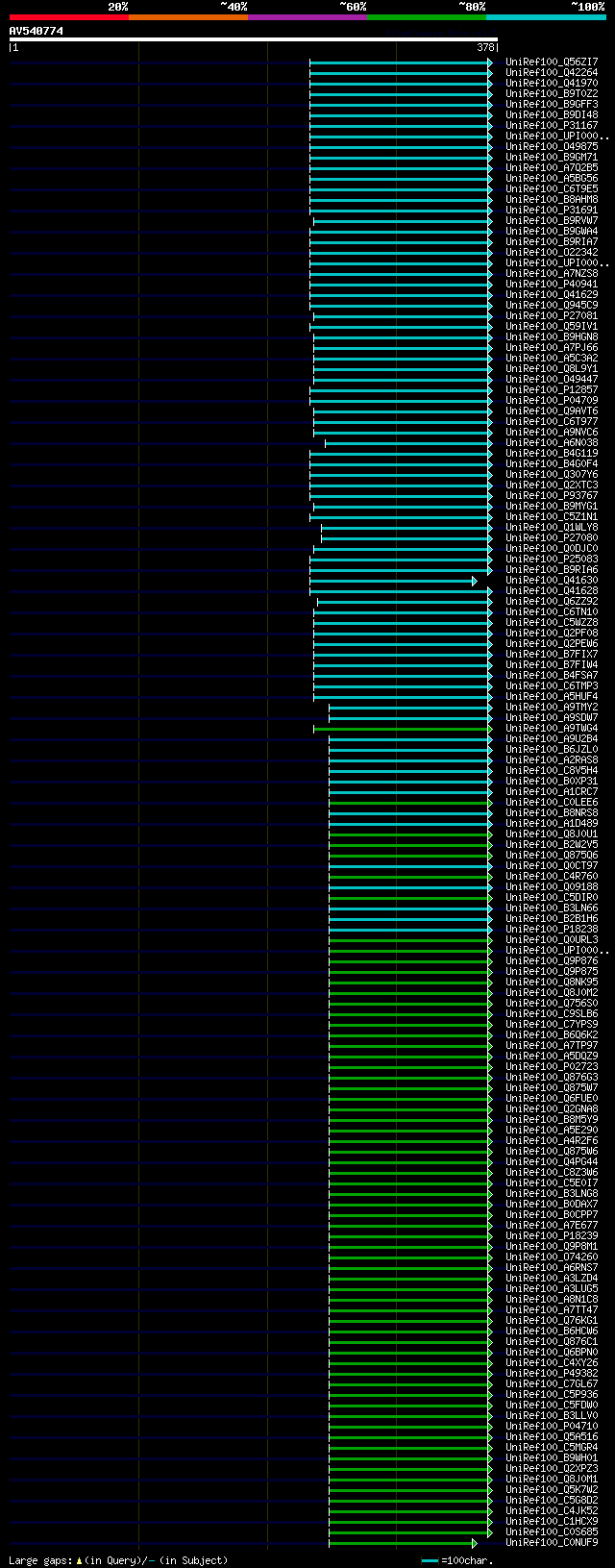Select the UniRef100_P40941 label

(552, 284)
